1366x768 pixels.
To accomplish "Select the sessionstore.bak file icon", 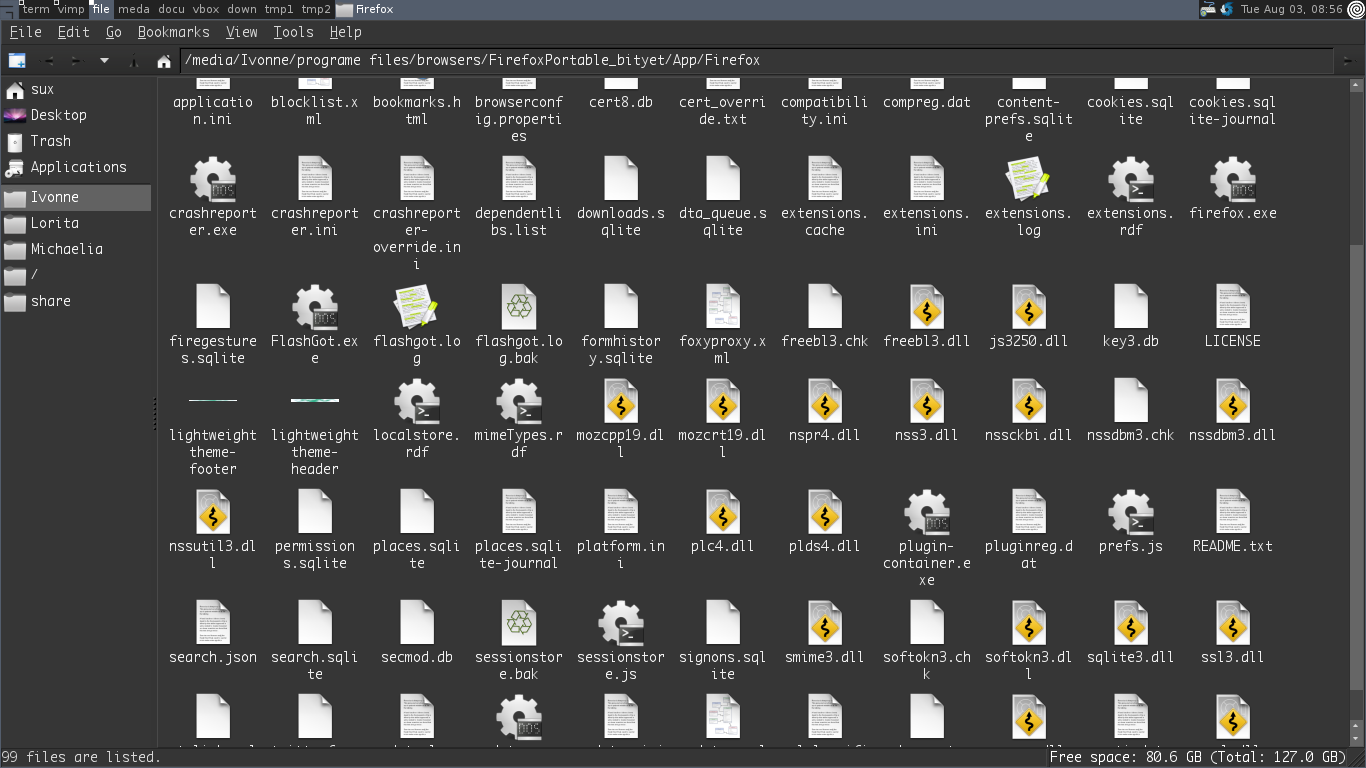I will pyautogui.click(x=519, y=623).
